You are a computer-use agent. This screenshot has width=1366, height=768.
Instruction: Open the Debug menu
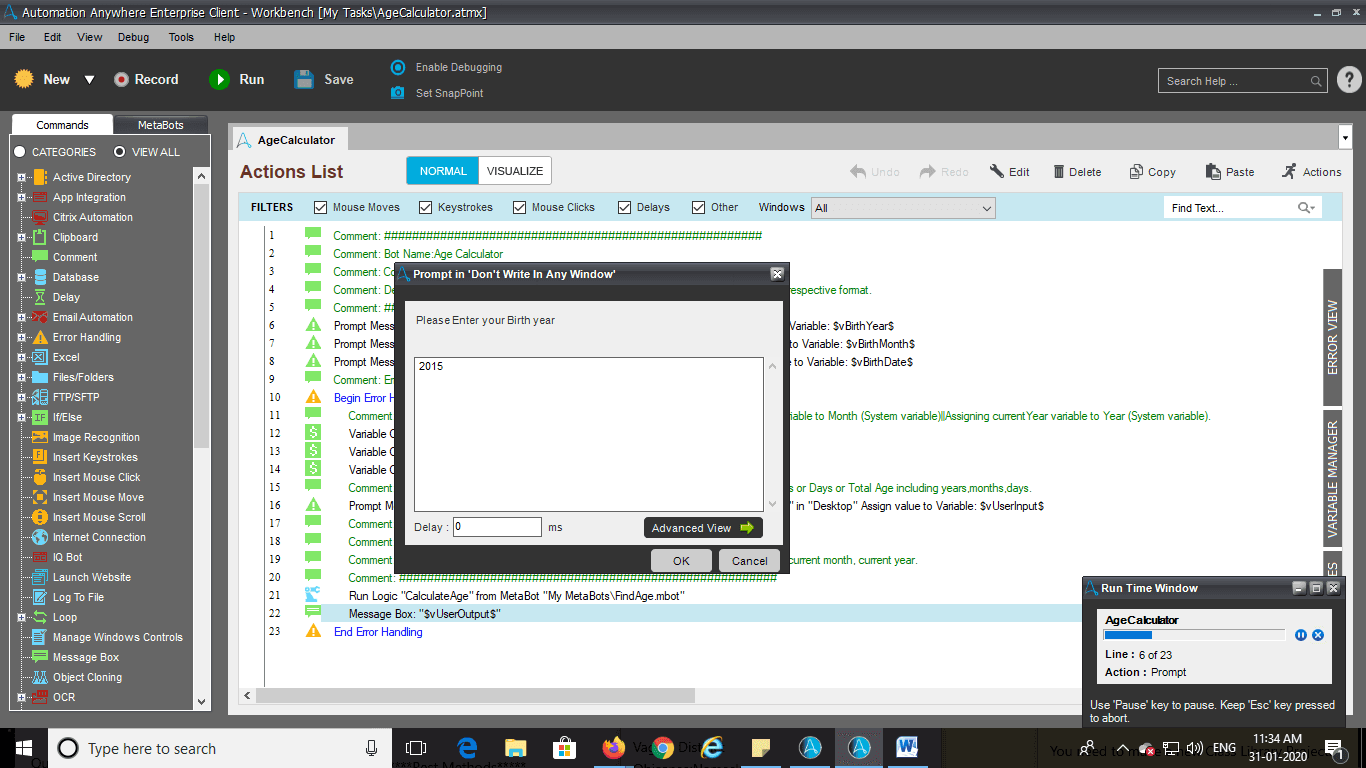click(x=133, y=37)
